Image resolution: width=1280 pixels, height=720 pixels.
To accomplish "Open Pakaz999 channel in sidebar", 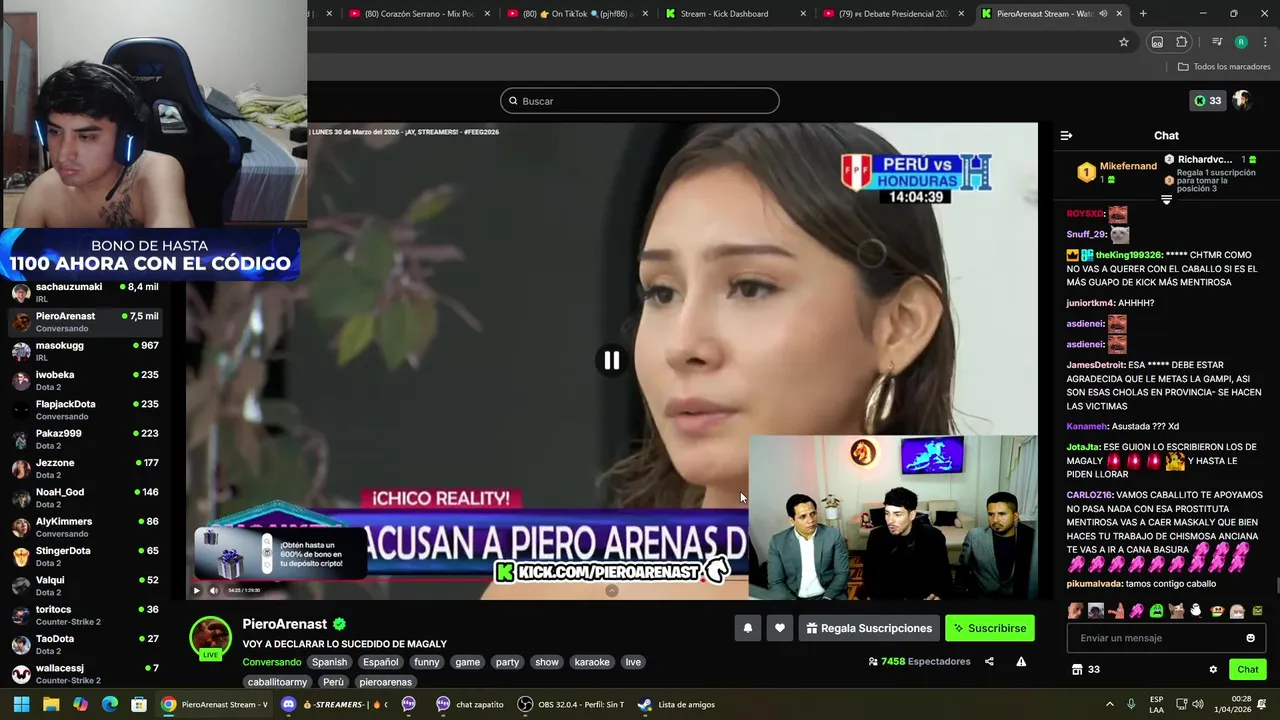I will (85, 439).
